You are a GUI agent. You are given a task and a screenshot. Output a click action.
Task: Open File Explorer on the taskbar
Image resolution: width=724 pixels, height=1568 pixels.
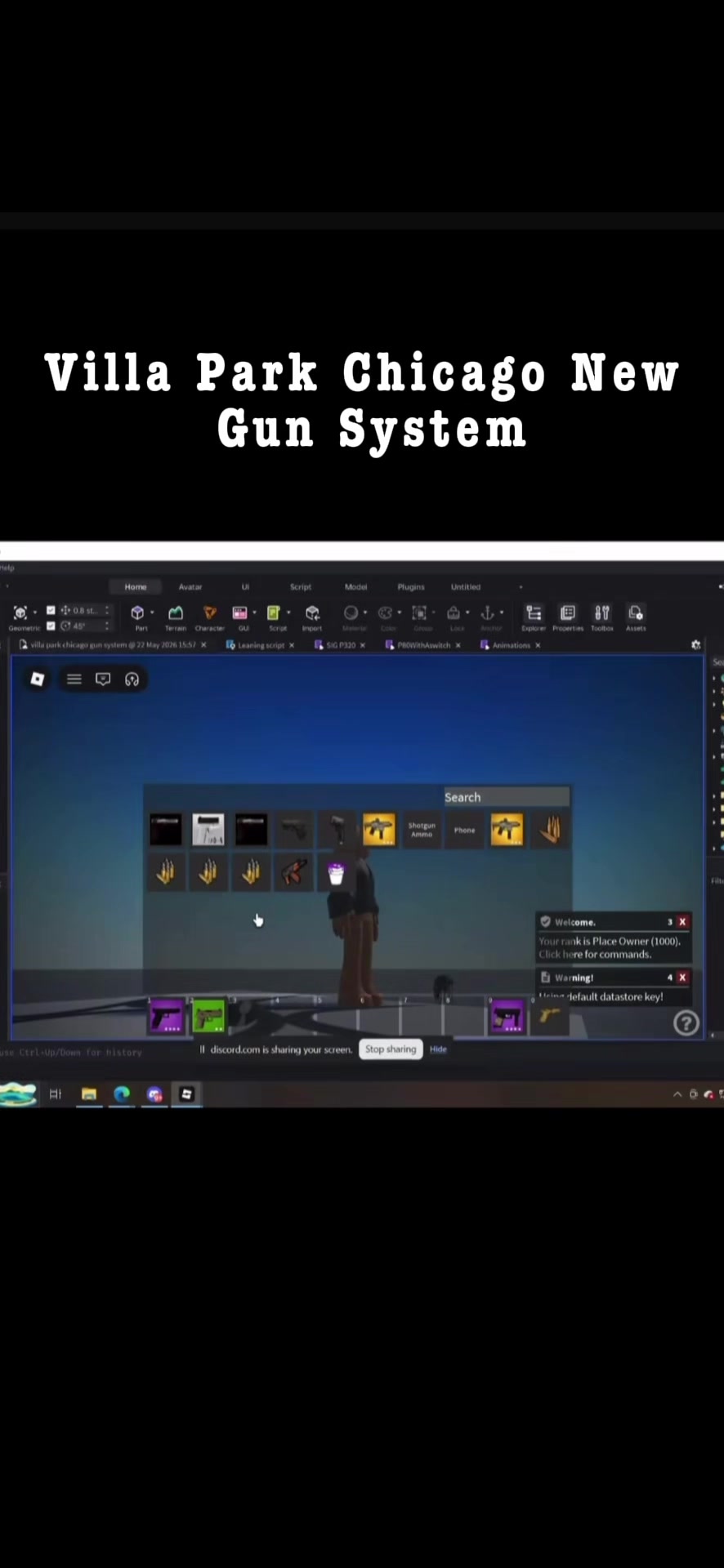click(89, 1094)
